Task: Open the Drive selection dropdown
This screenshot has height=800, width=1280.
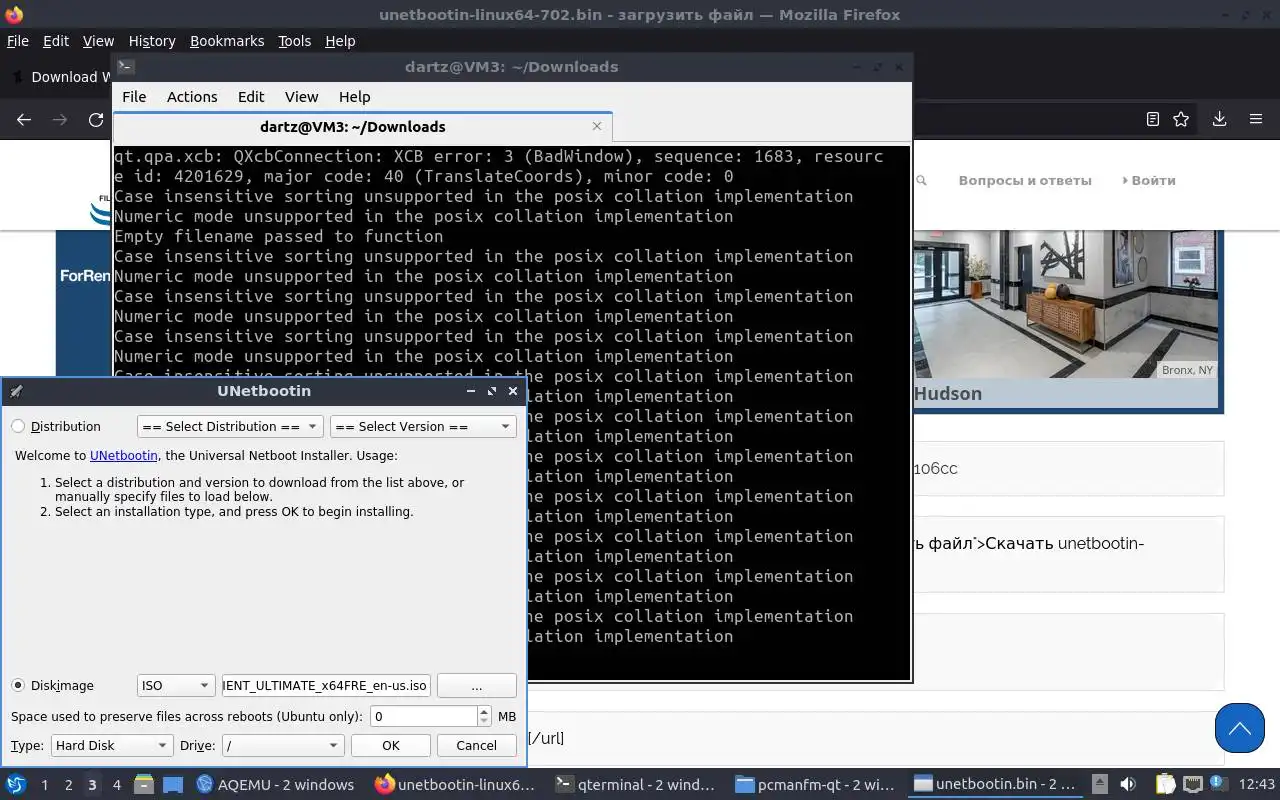Action: [x=283, y=745]
